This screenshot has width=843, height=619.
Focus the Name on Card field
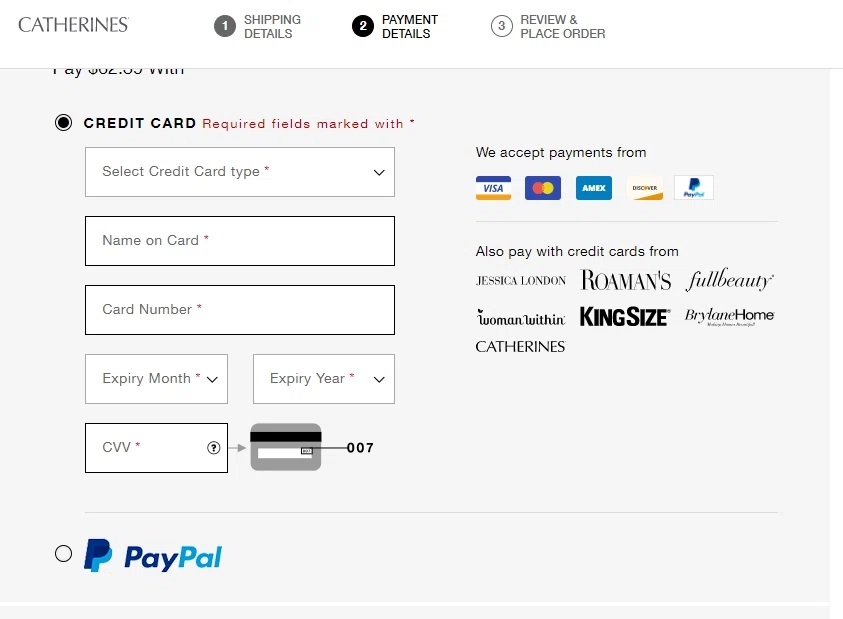click(240, 241)
